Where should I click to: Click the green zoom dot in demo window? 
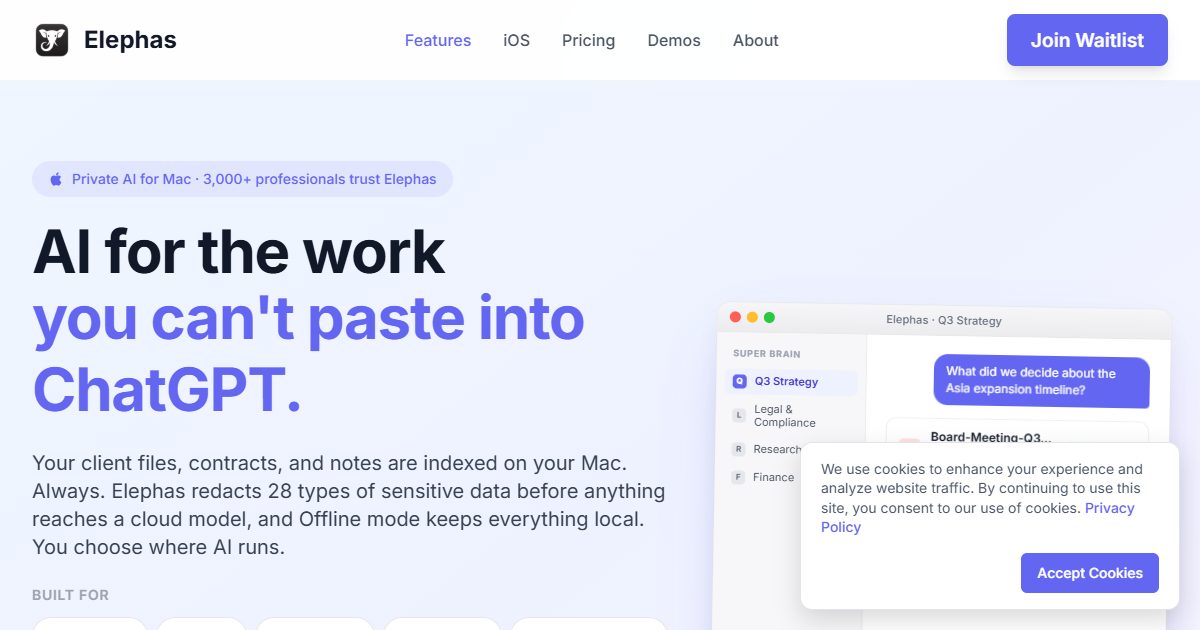point(770,317)
